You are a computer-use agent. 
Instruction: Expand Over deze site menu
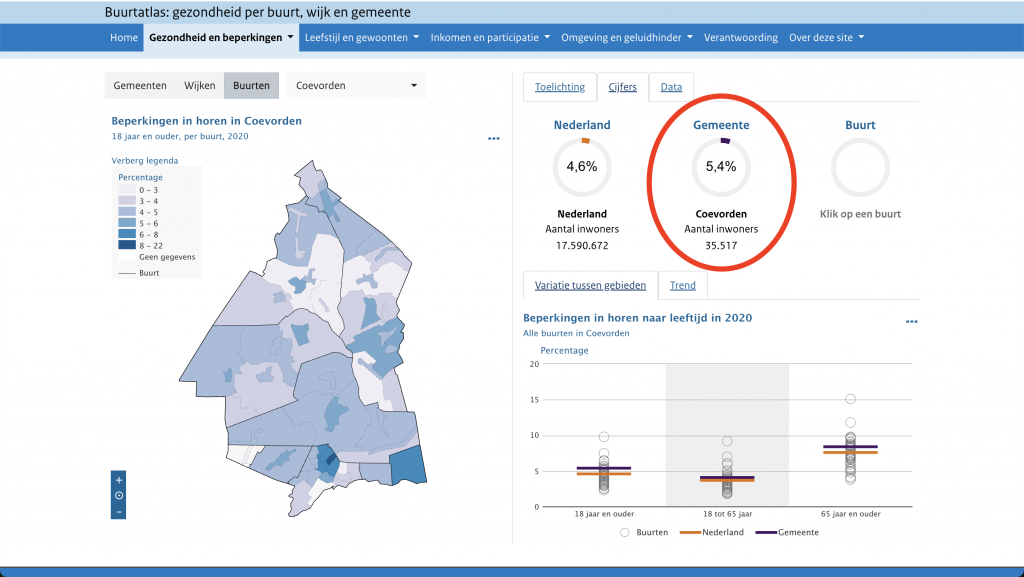[x=826, y=37]
